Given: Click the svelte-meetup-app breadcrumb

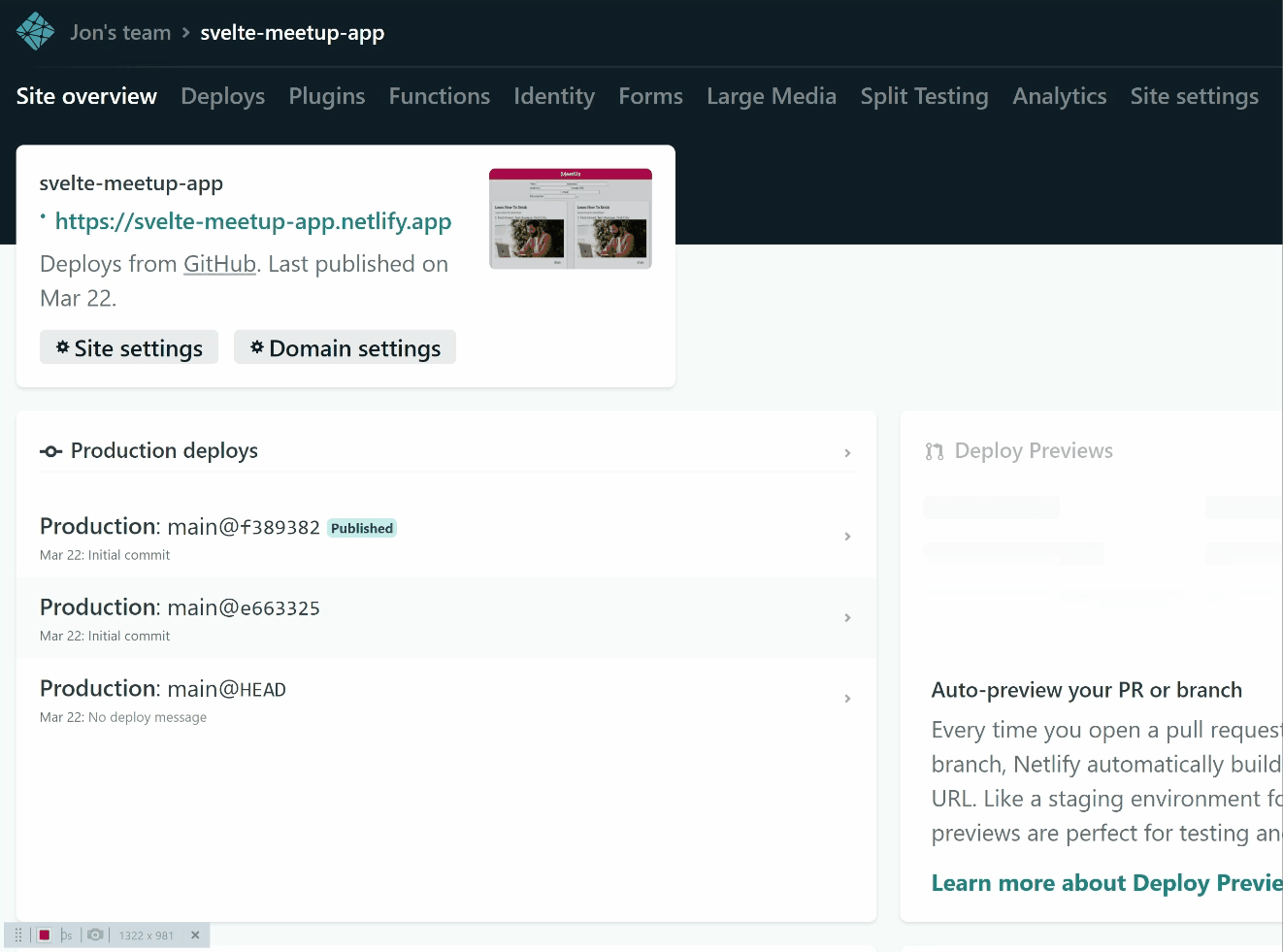Looking at the screenshot, I should (x=292, y=33).
